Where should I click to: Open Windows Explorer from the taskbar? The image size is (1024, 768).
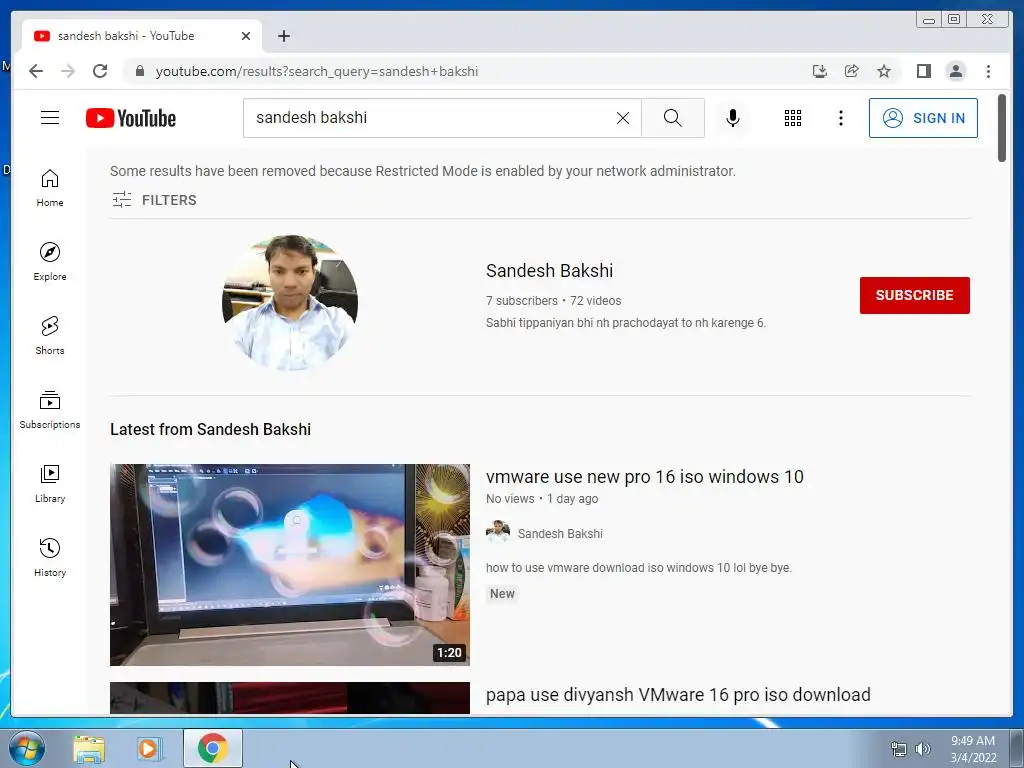[89, 749]
